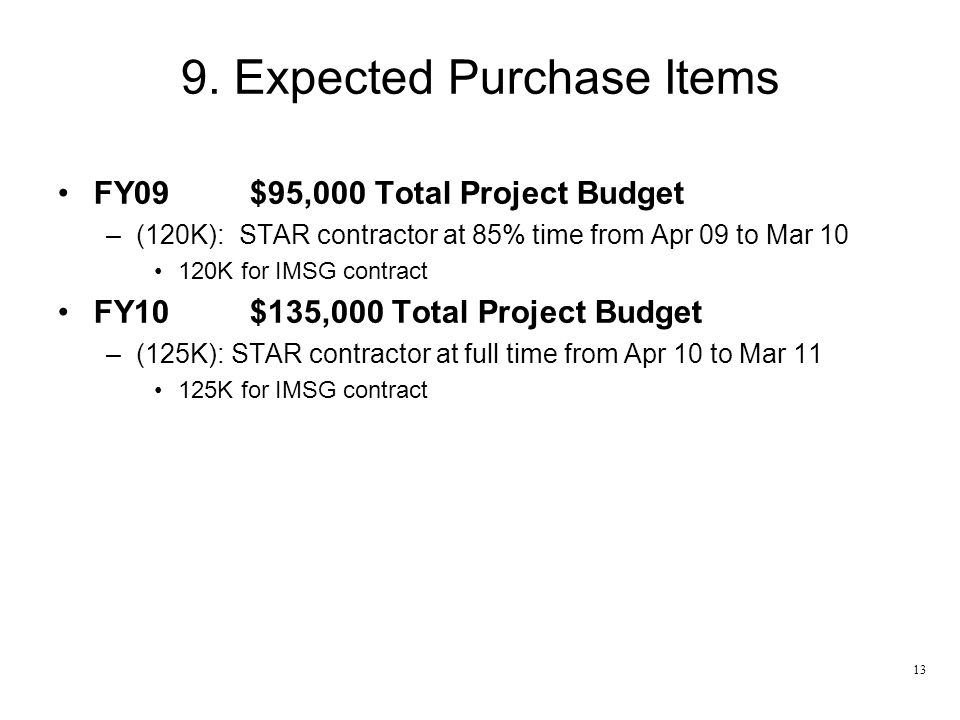Click the word Purchase in title
Screen dimensions: 960x720
click(549, 78)
